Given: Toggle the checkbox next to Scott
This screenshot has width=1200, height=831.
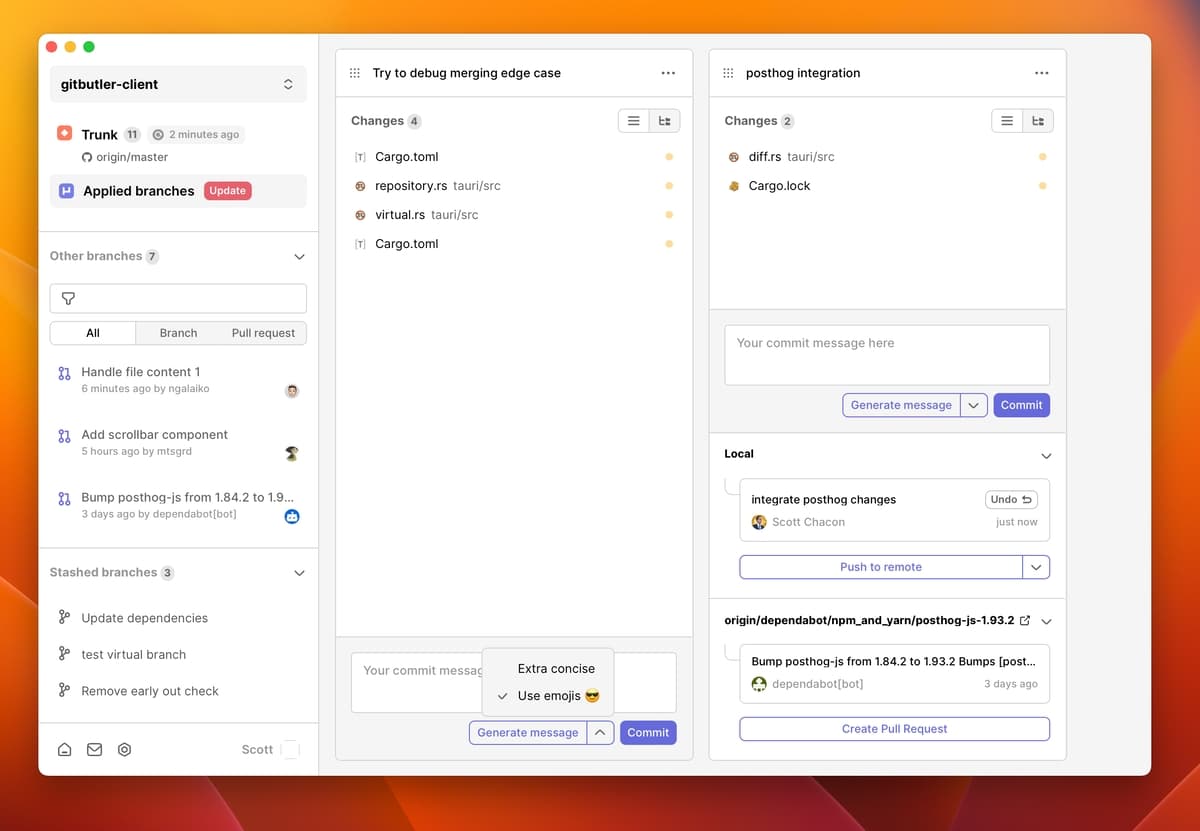Looking at the screenshot, I should [x=290, y=749].
